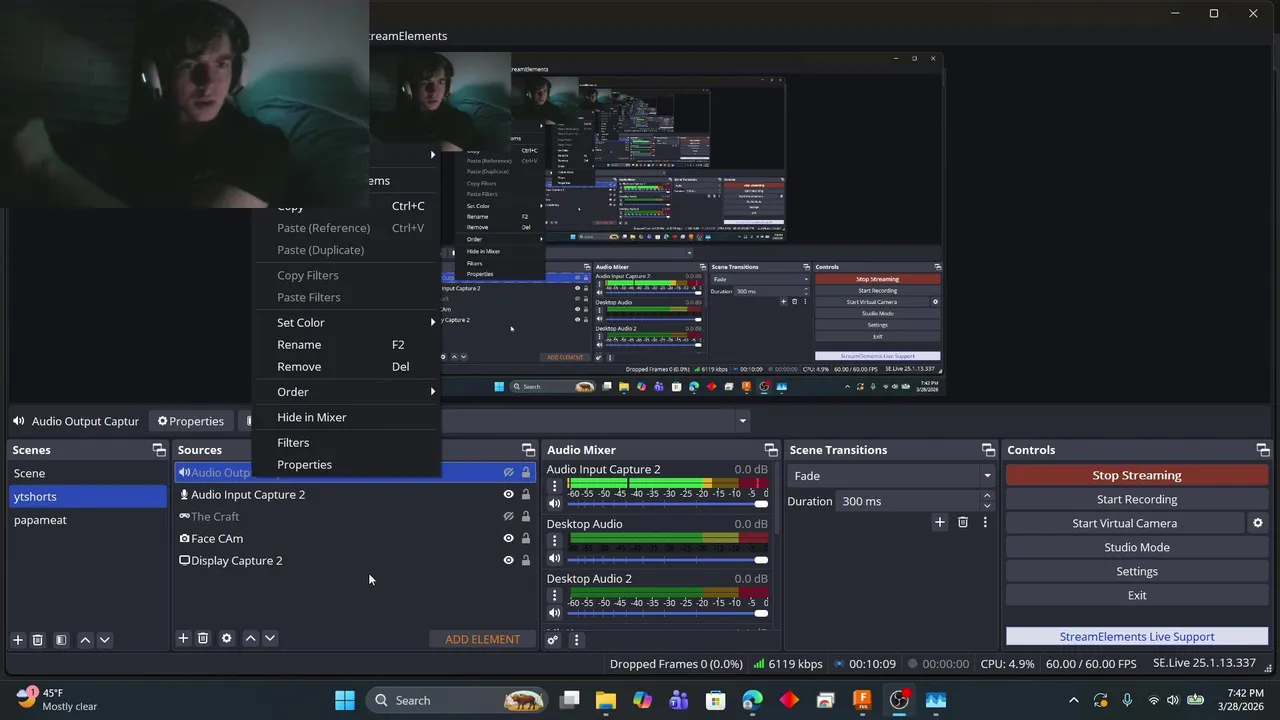Toggle lock on Audio Input Capture 2
The width and height of the screenshot is (1280, 720).
[526, 494]
